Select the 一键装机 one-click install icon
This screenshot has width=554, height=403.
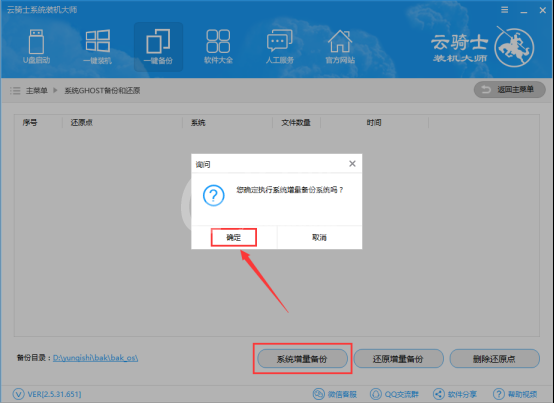click(x=98, y=47)
